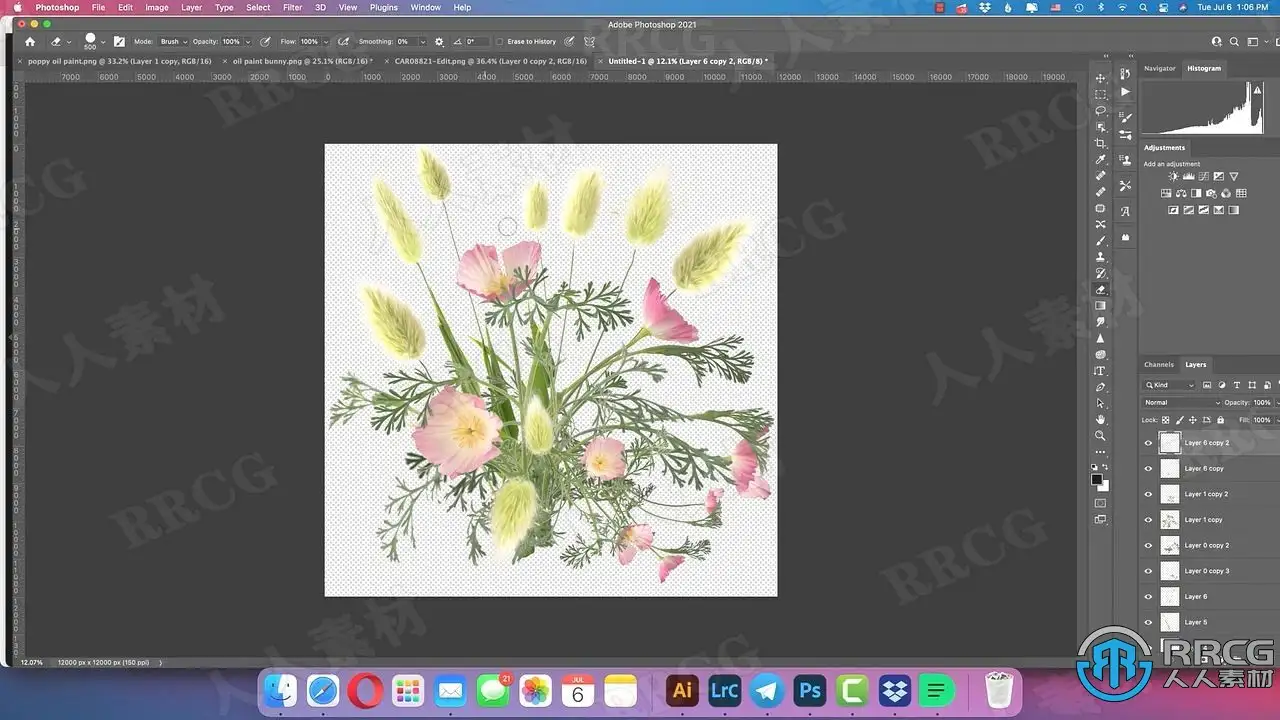Lock transparent pixels in Layers panel

[1165, 420]
